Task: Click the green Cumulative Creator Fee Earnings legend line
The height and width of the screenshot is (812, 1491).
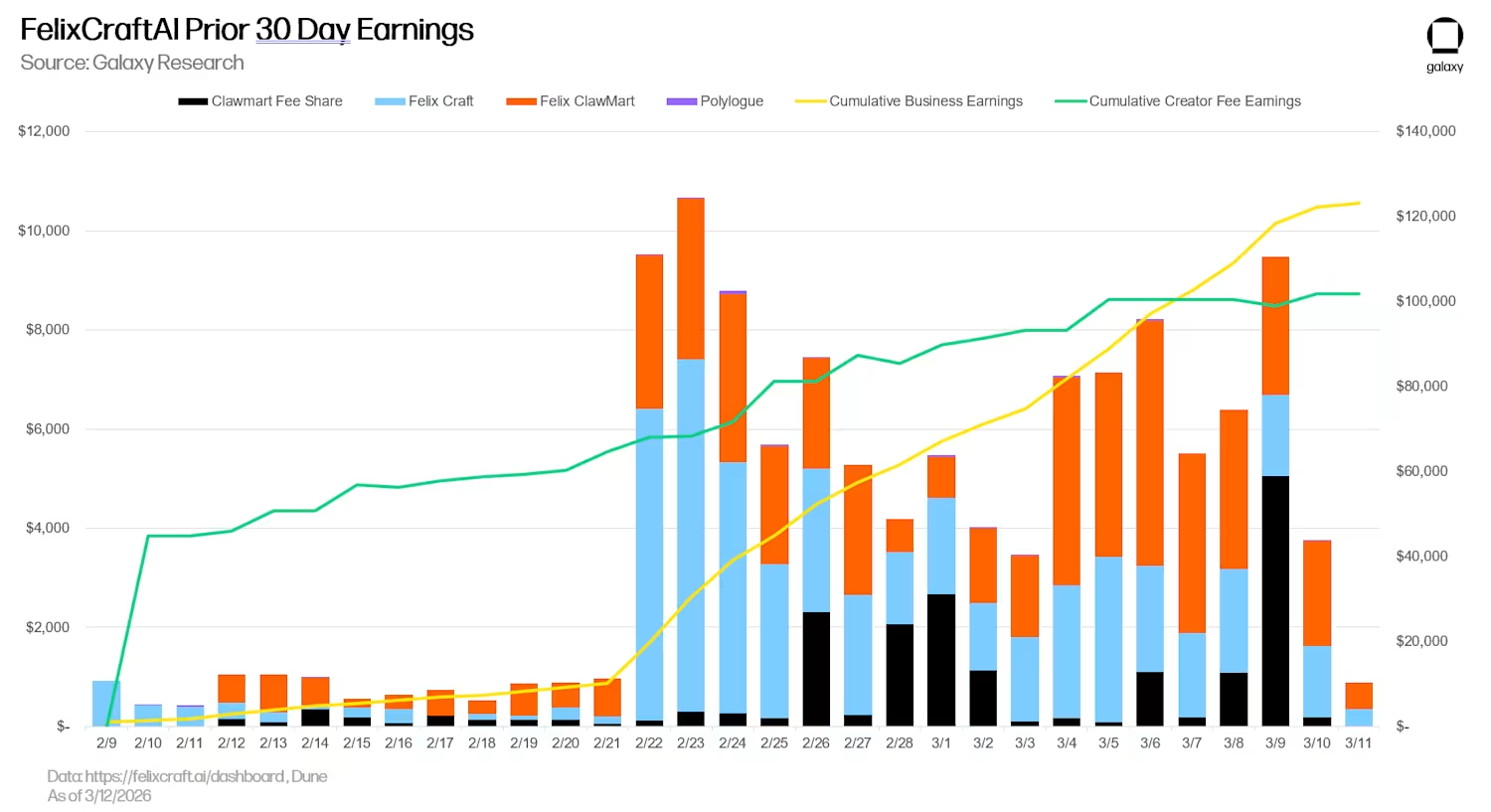Action: pos(1071,101)
